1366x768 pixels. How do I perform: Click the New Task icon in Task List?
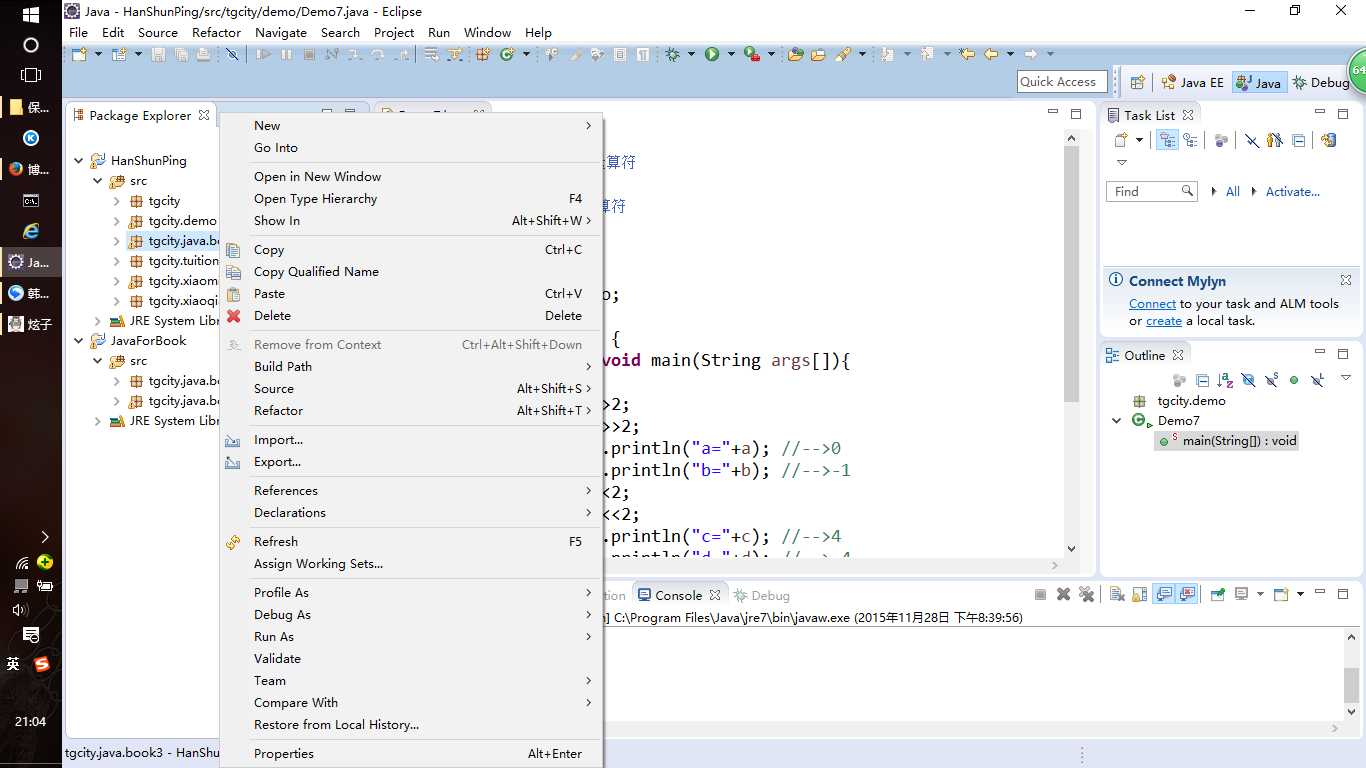pos(1121,140)
